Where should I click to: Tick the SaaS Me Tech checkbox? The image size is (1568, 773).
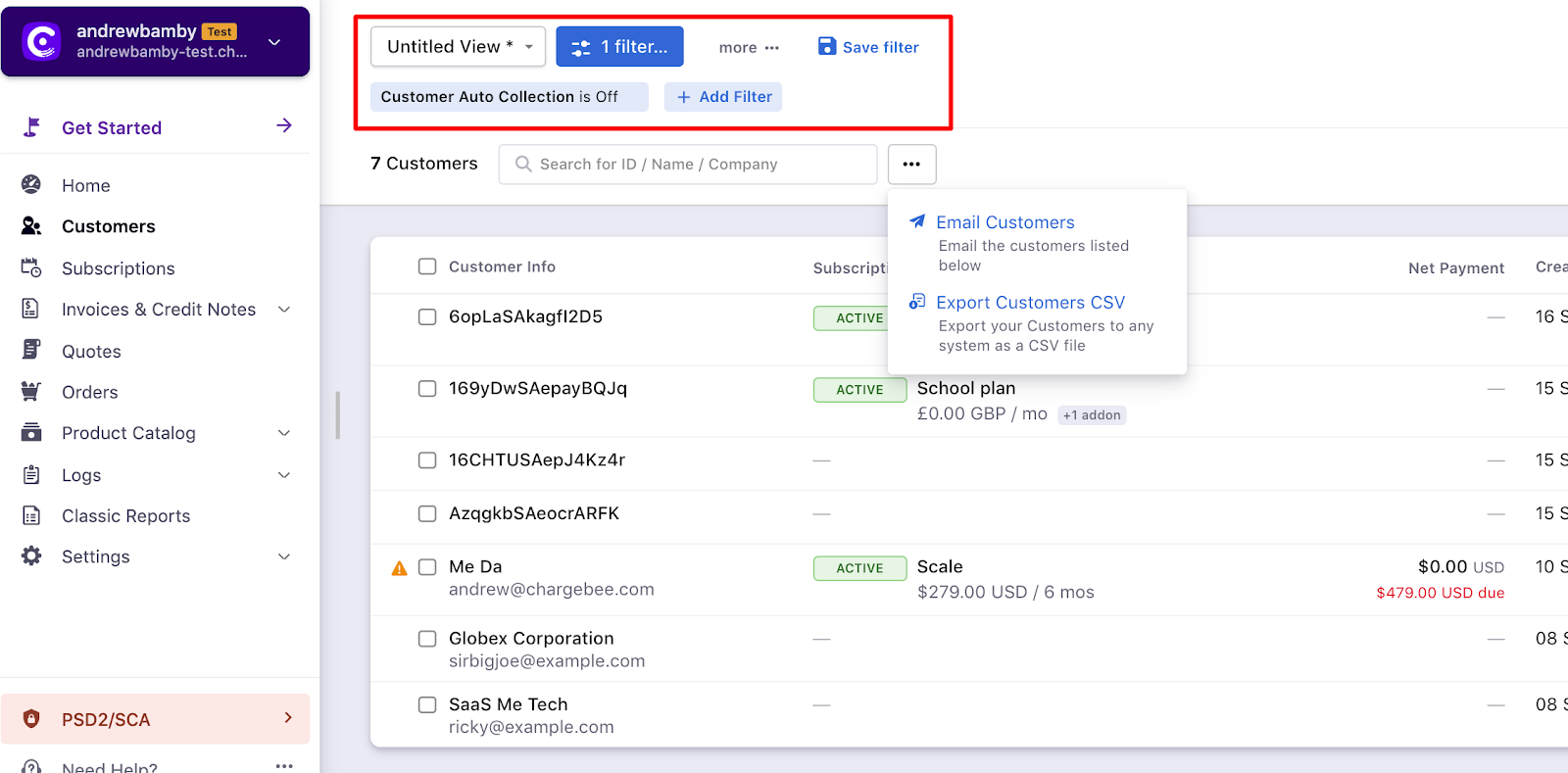[x=427, y=704]
